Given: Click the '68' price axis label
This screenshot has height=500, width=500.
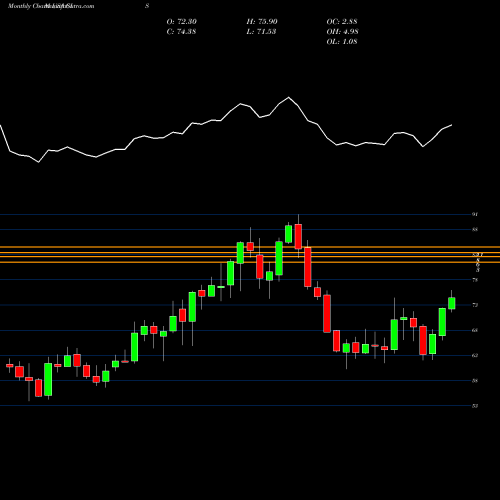Looking at the screenshot, I should pyautogui.click(x=475, y=330).
